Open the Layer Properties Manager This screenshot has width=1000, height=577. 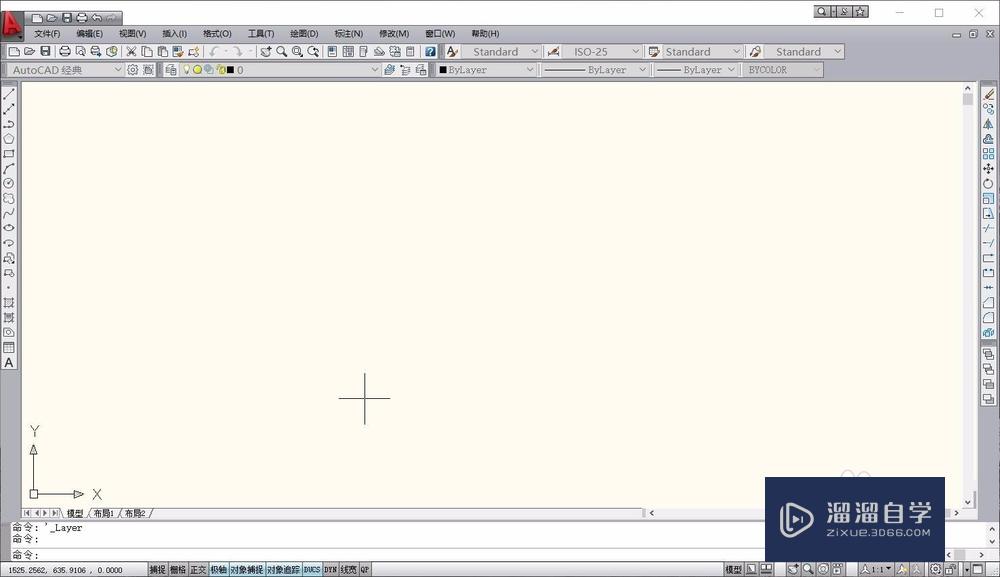pyautogui.click(x=172, y=69)
